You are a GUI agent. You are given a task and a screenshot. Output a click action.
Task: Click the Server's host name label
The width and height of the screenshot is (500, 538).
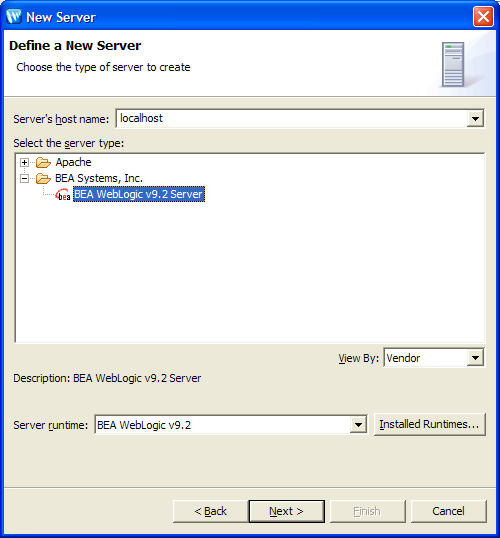click(61, 119)
